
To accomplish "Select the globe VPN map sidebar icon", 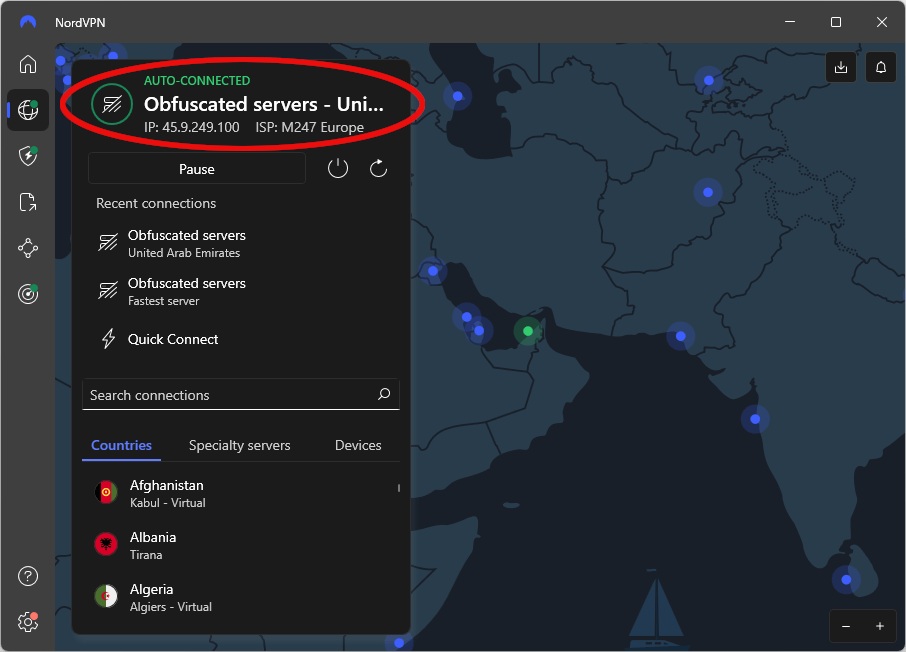I will tap(28, 110).
